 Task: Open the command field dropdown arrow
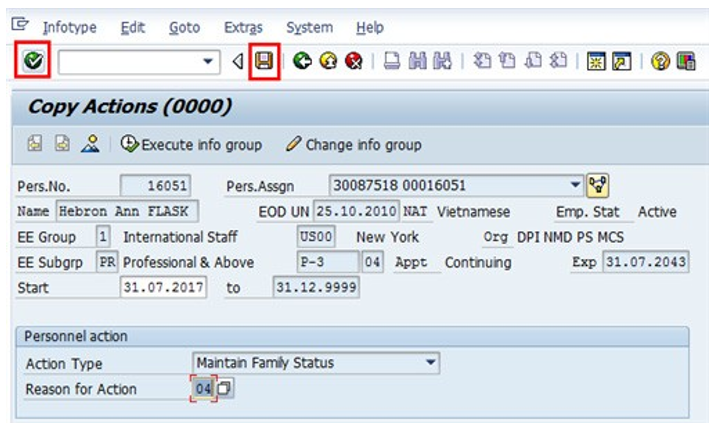coord(208,61)
